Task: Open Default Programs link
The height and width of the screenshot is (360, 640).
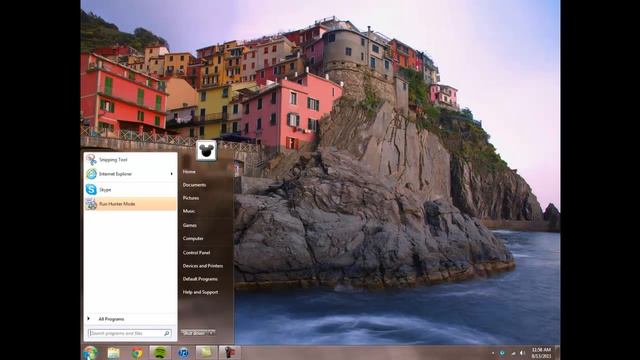Action: click(x=200, y=279)
